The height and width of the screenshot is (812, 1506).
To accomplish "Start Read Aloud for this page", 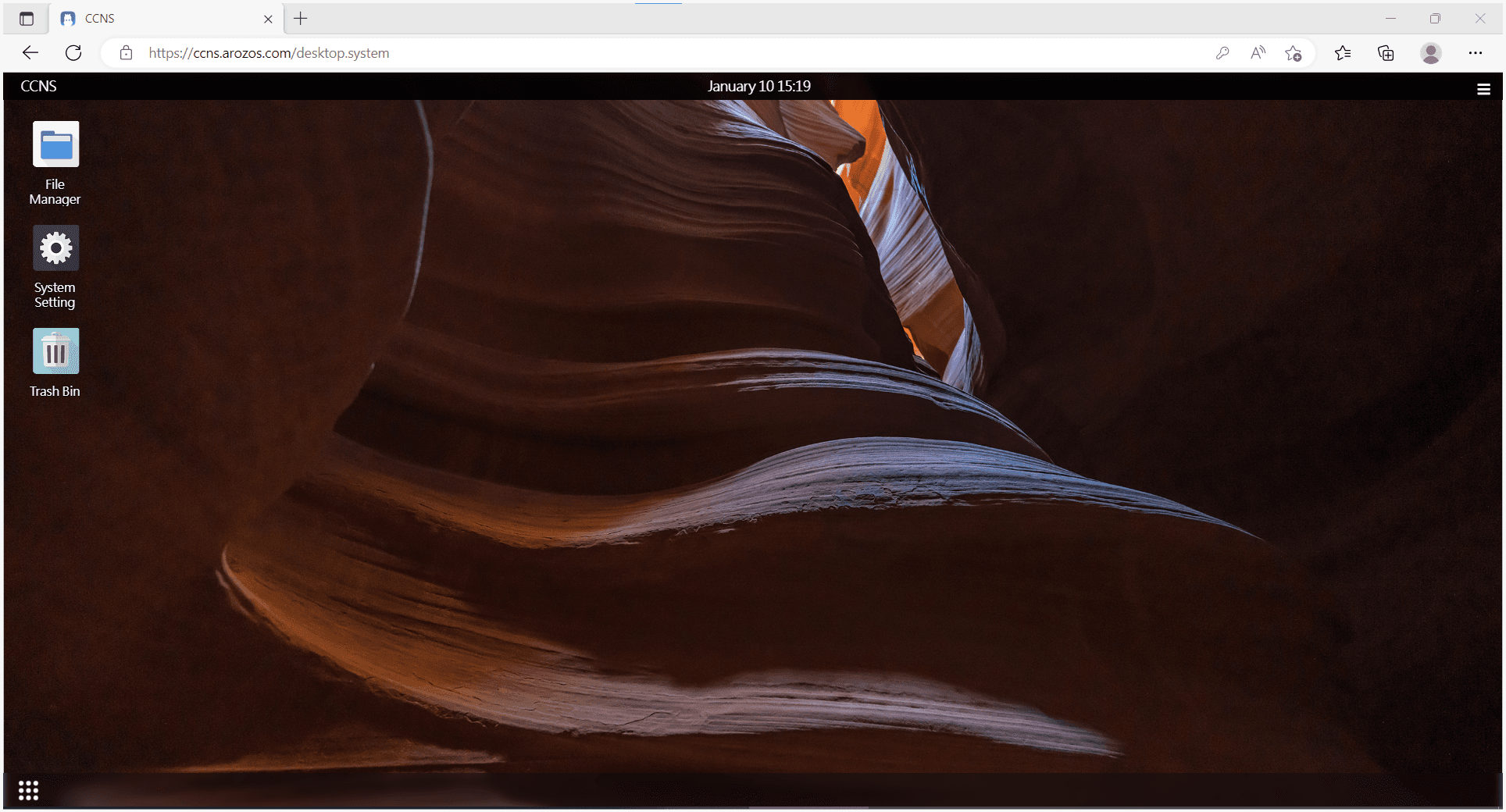I will pyautogui.click(x=1258, y=53).
